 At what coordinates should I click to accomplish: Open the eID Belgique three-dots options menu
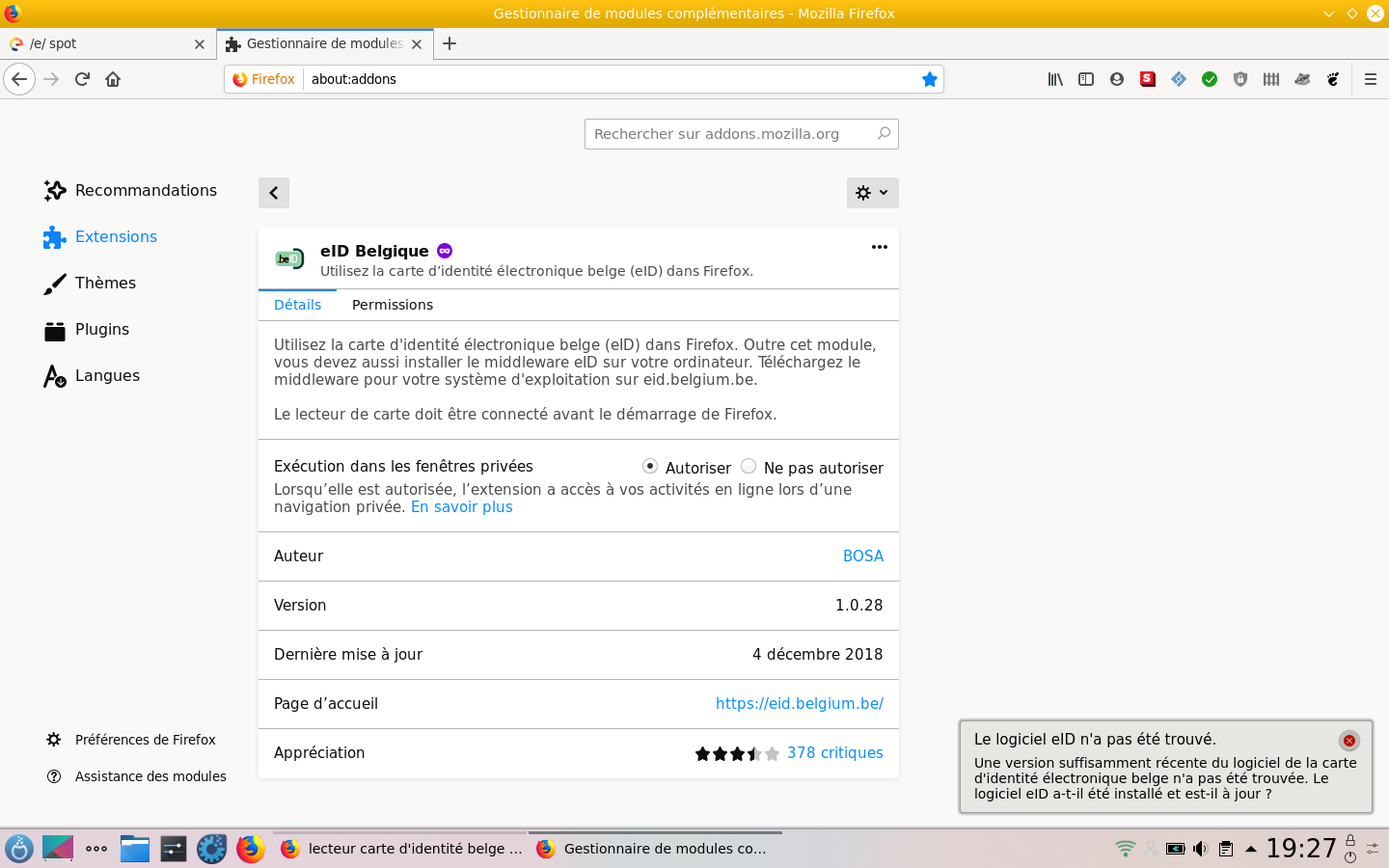pos(880,247)
